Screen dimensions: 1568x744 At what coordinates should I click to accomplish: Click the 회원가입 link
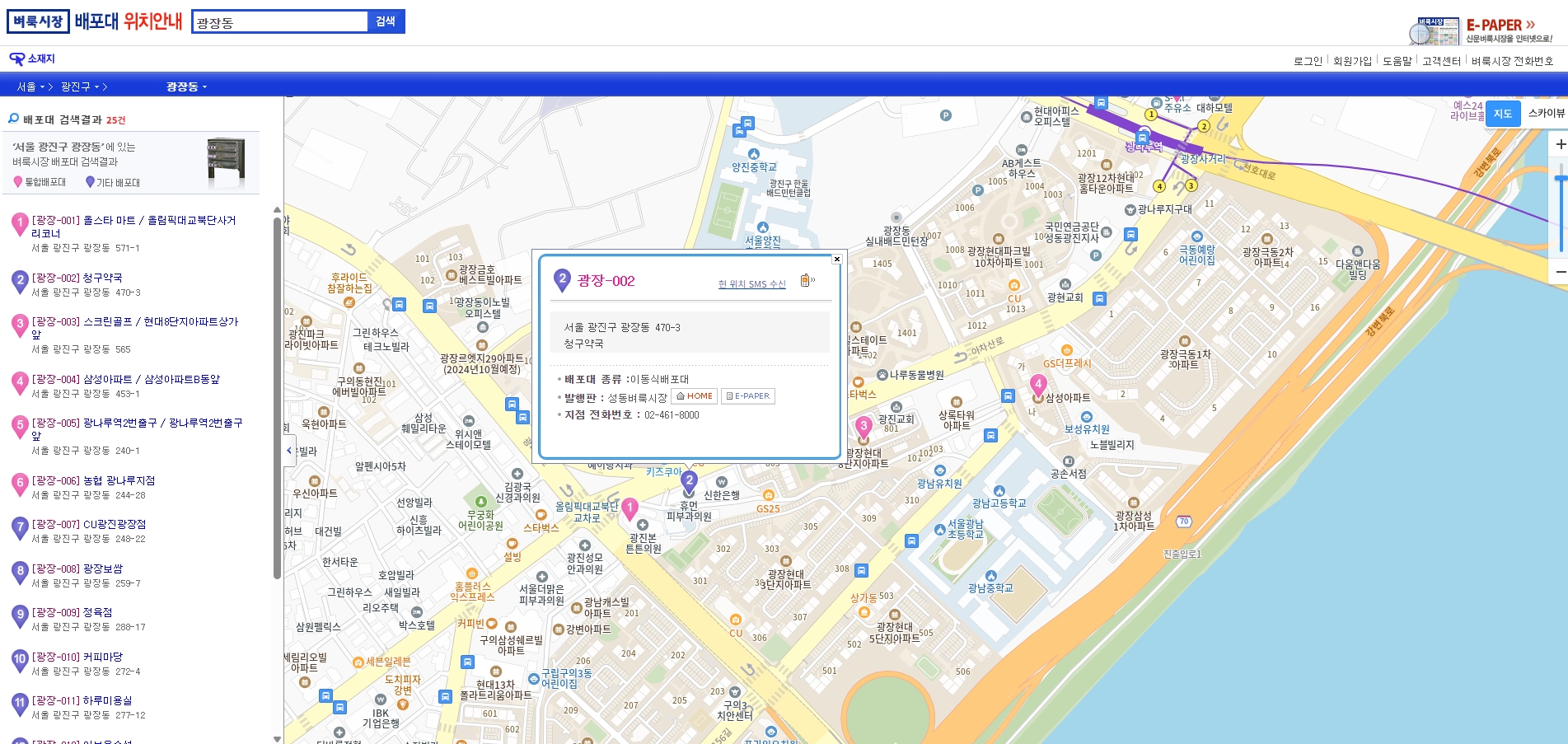pos(1352,61)
